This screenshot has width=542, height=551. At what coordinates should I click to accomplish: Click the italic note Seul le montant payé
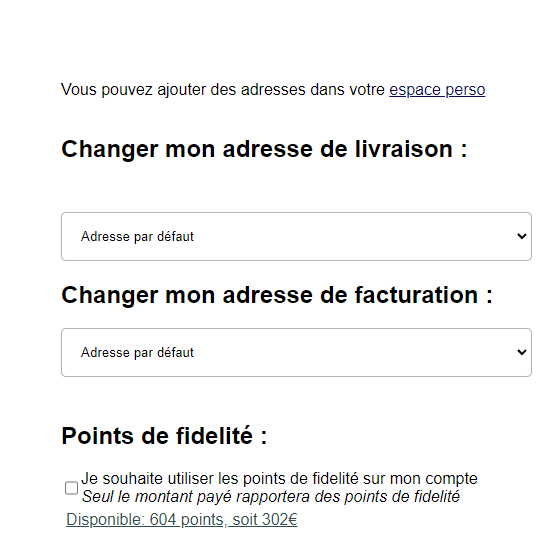(x=271, y=497)
